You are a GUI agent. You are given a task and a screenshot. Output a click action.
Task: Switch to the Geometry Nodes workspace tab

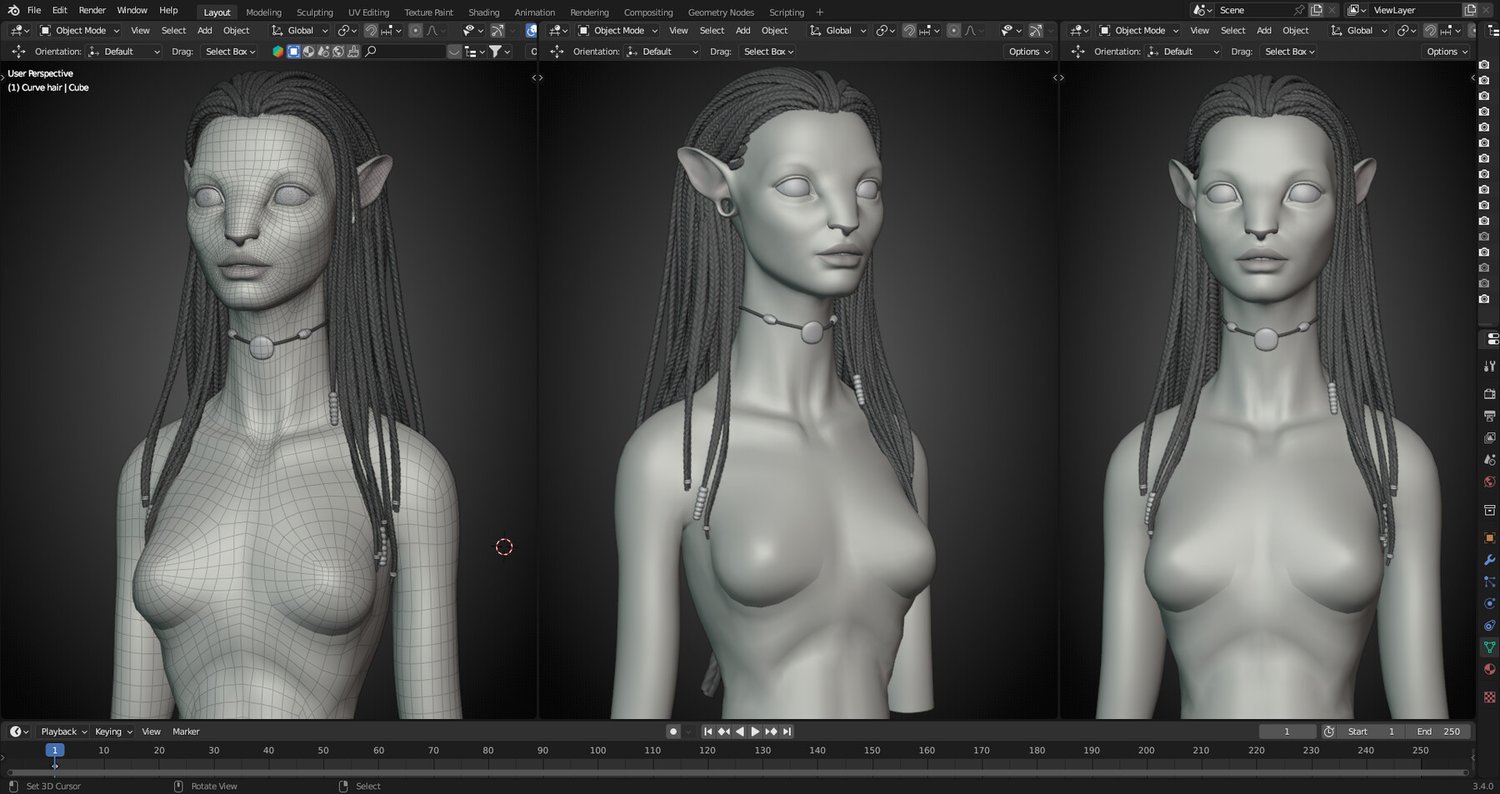721,12
